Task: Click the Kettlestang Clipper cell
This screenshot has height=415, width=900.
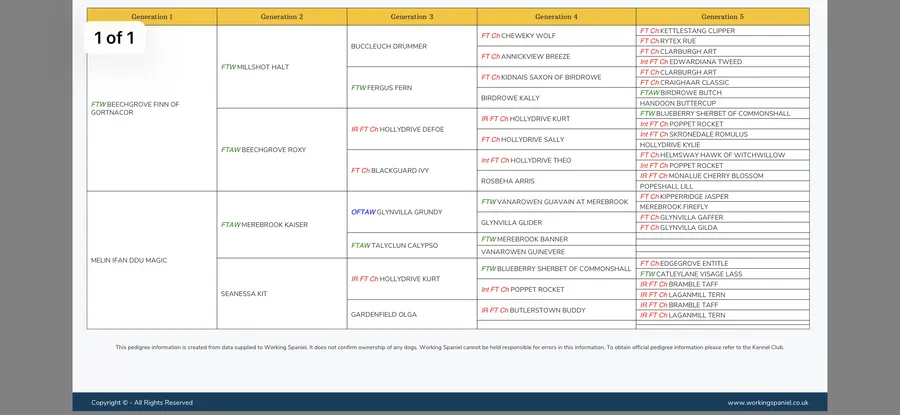Action: click(700, 31)
